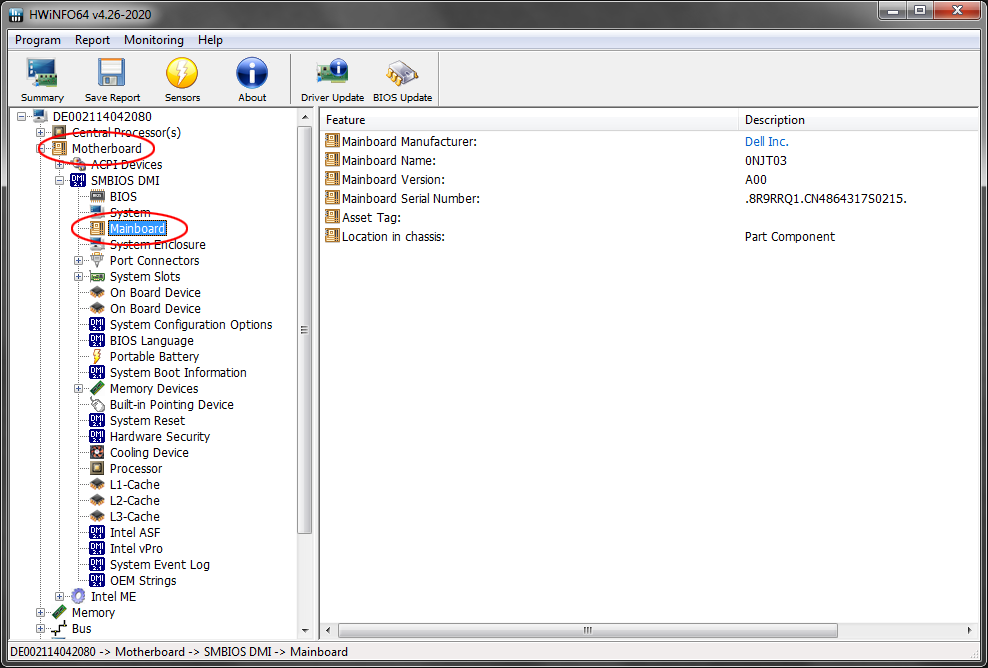Image resolution: width=988 pixels, height=668 pixels.
Task: Select the BIOS Language tree item
Action: click(x=151, y=341)
